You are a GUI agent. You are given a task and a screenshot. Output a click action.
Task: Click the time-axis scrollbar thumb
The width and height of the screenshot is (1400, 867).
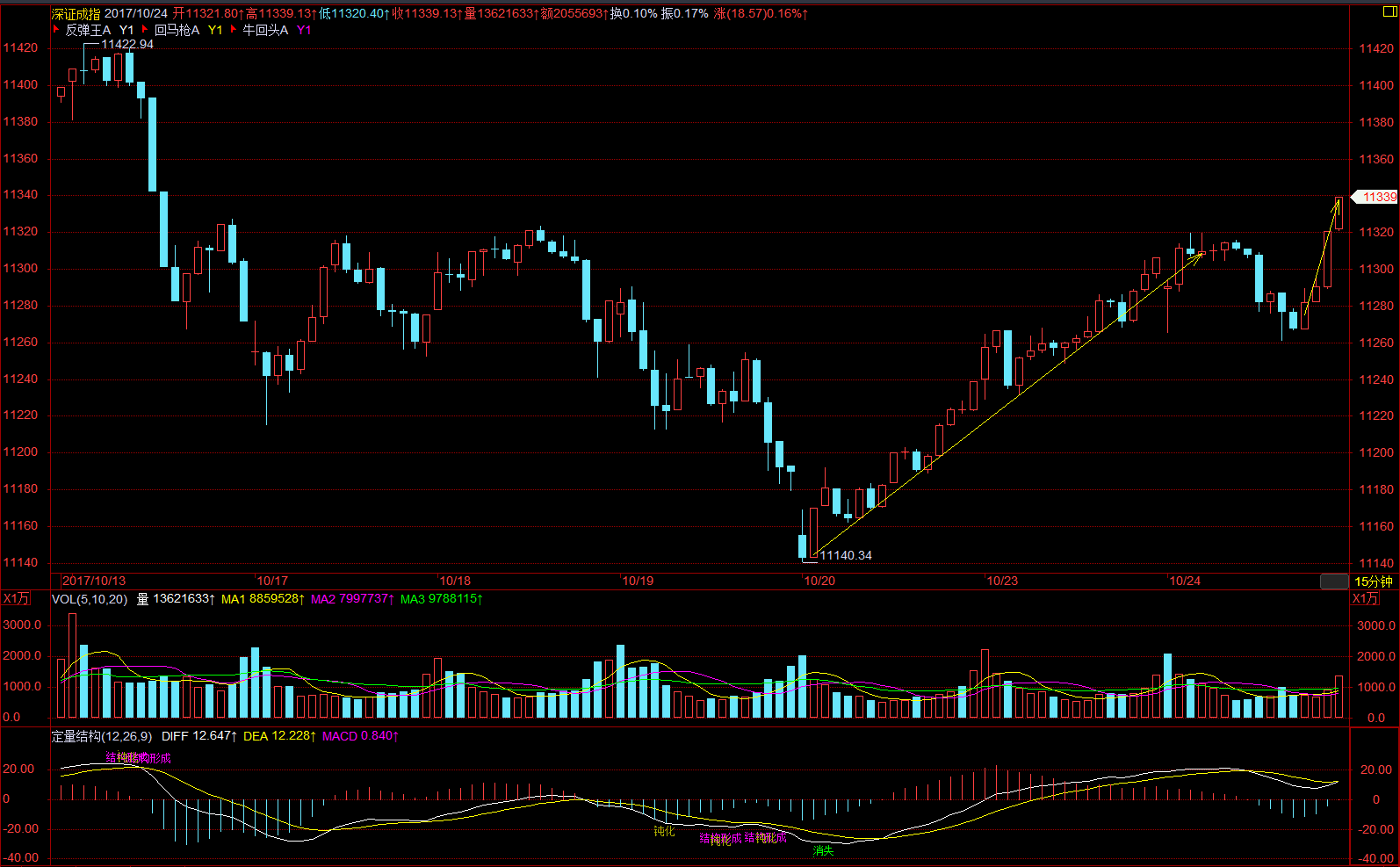tap(1334, 582)
